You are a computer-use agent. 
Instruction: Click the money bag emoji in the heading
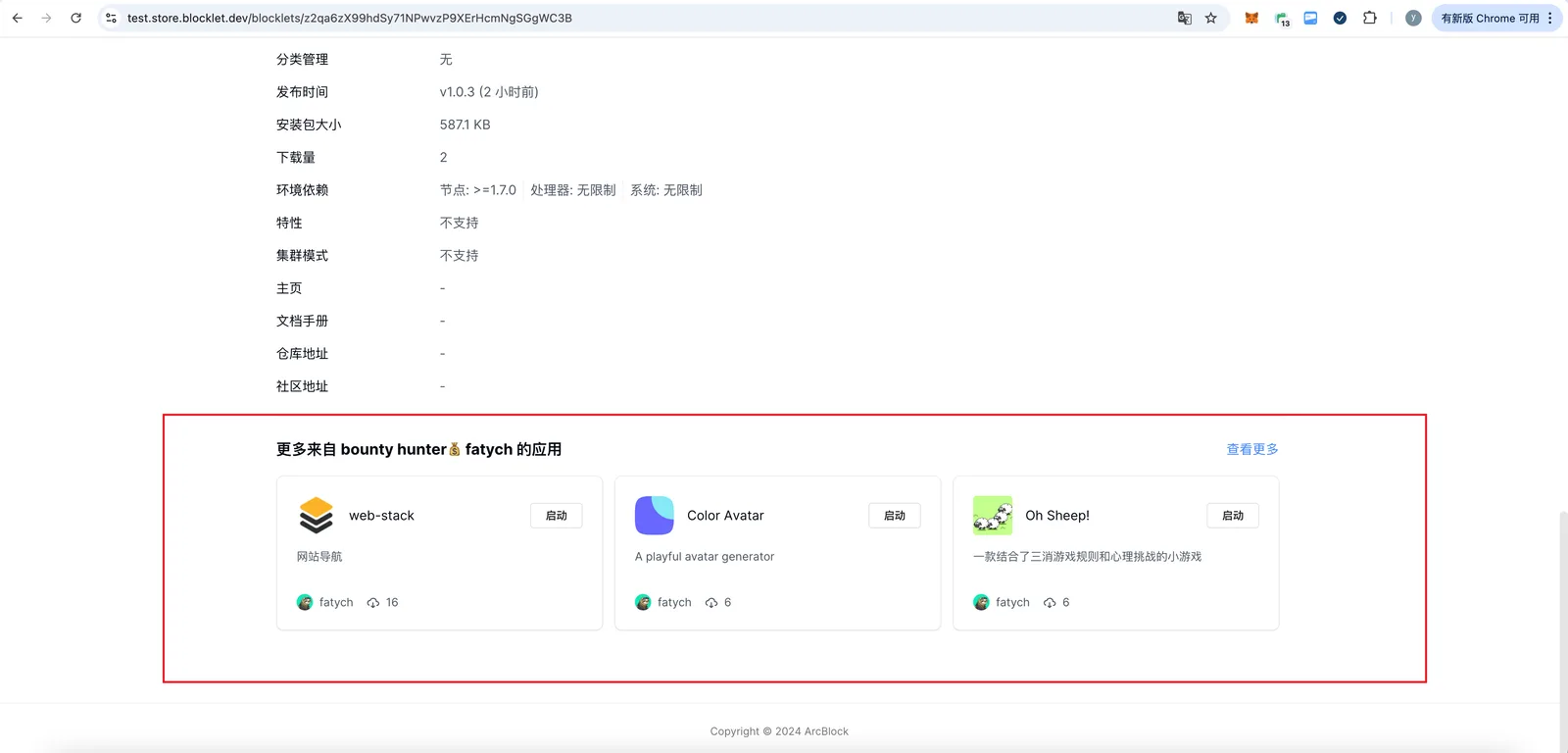pyautogui.click(x=455, y=449)
